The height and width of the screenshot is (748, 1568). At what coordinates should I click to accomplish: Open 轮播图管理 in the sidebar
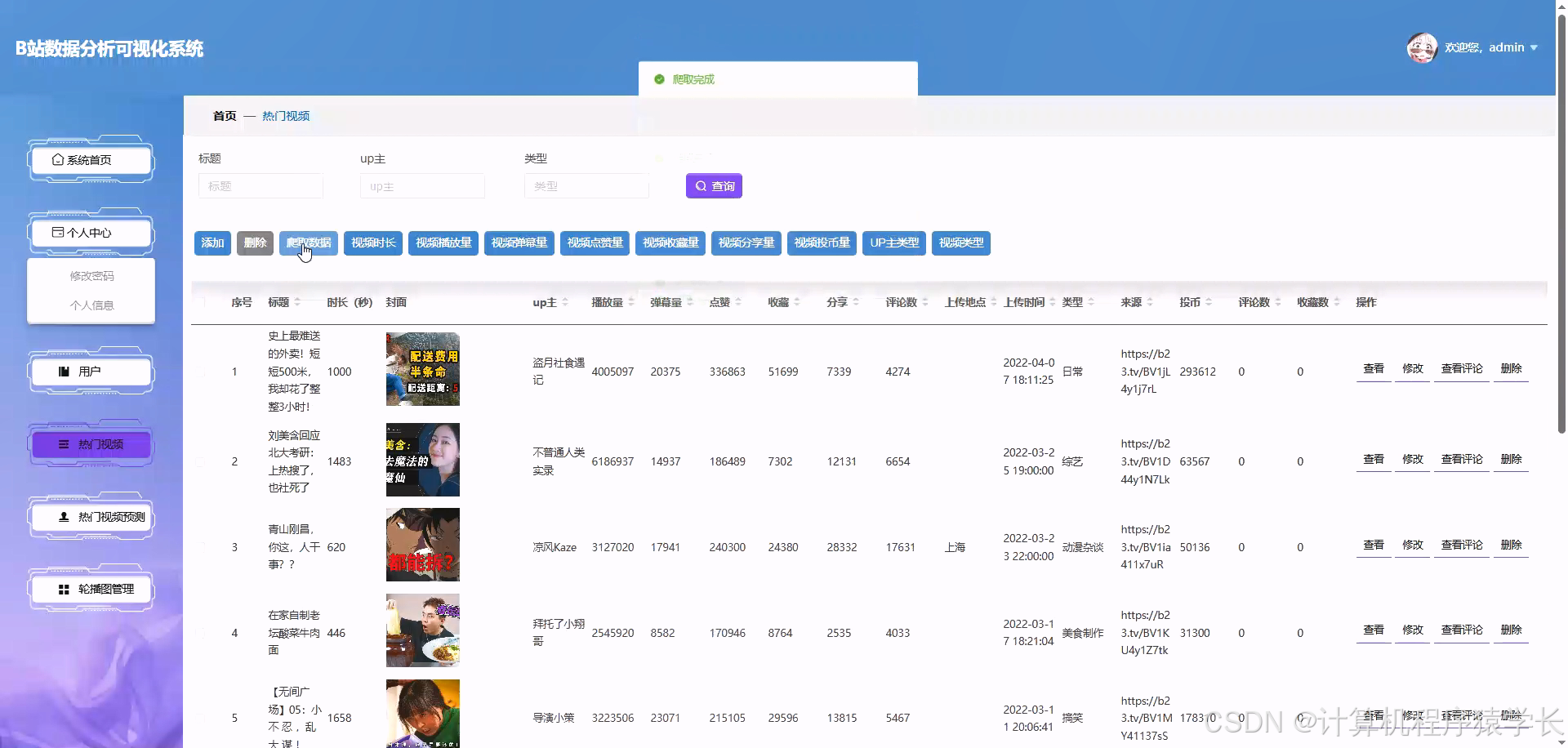coord(91,589)
